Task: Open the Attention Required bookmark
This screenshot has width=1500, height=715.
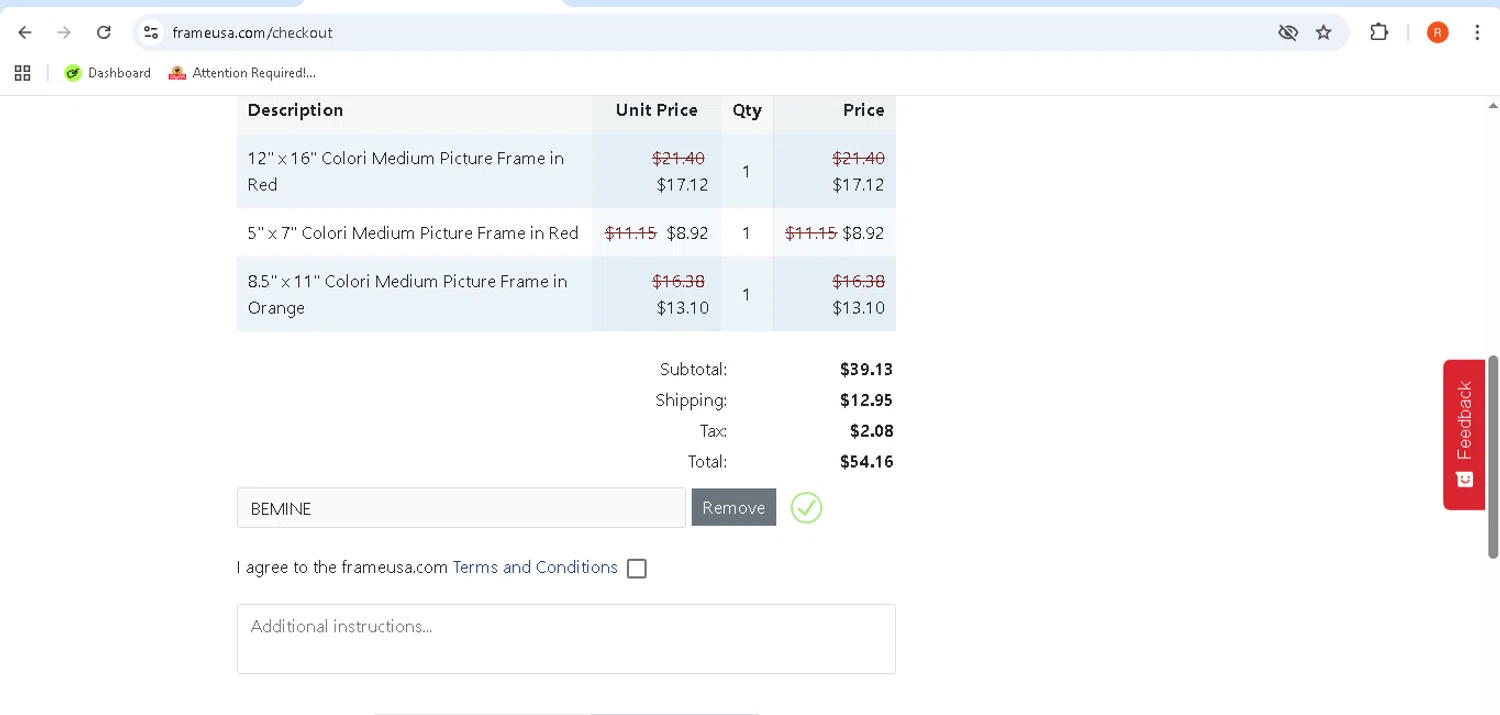Action: coord(242,73)
